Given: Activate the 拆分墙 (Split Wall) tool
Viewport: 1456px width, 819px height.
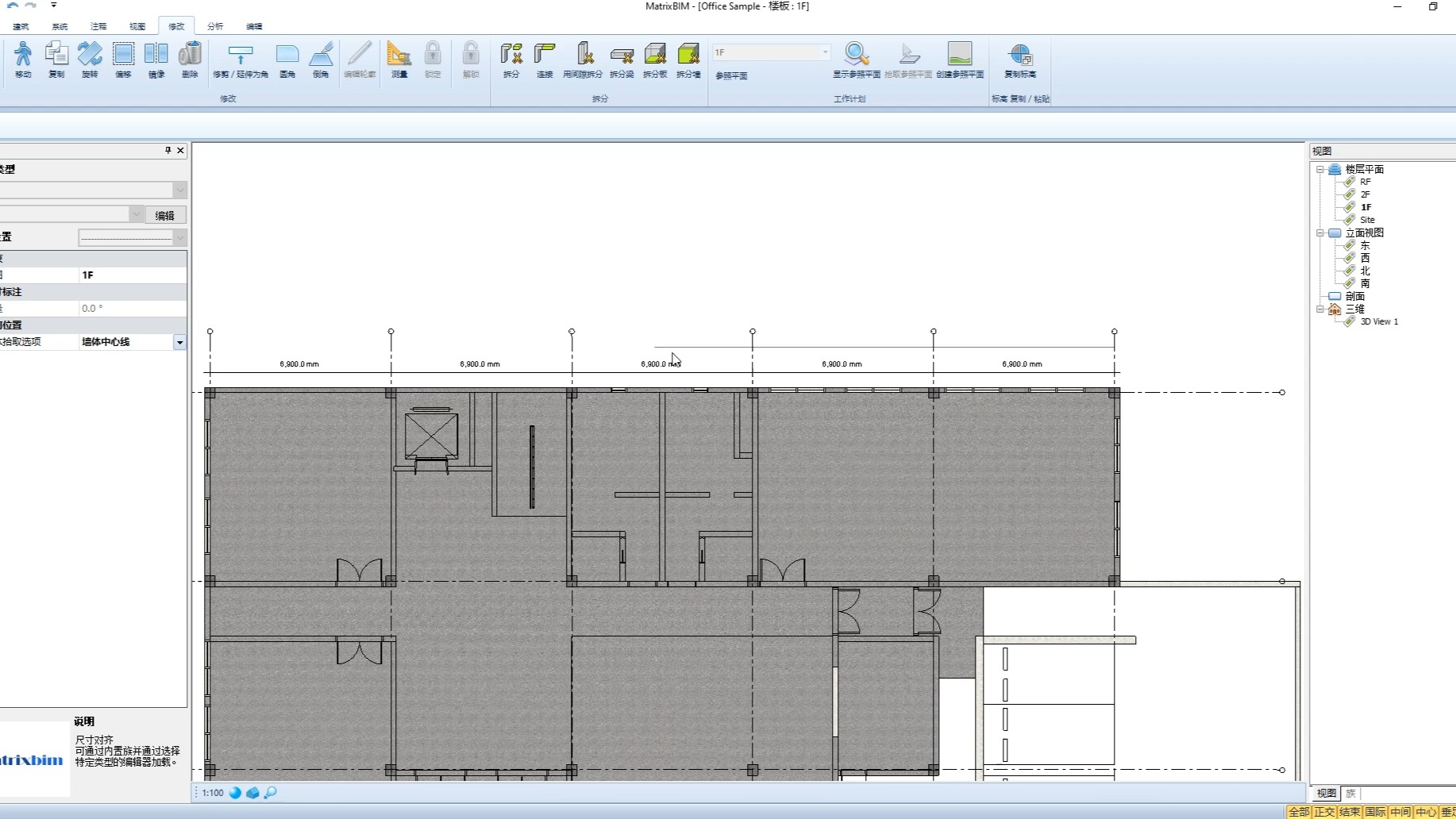Looking at the screenshot, I should (688, 60).
